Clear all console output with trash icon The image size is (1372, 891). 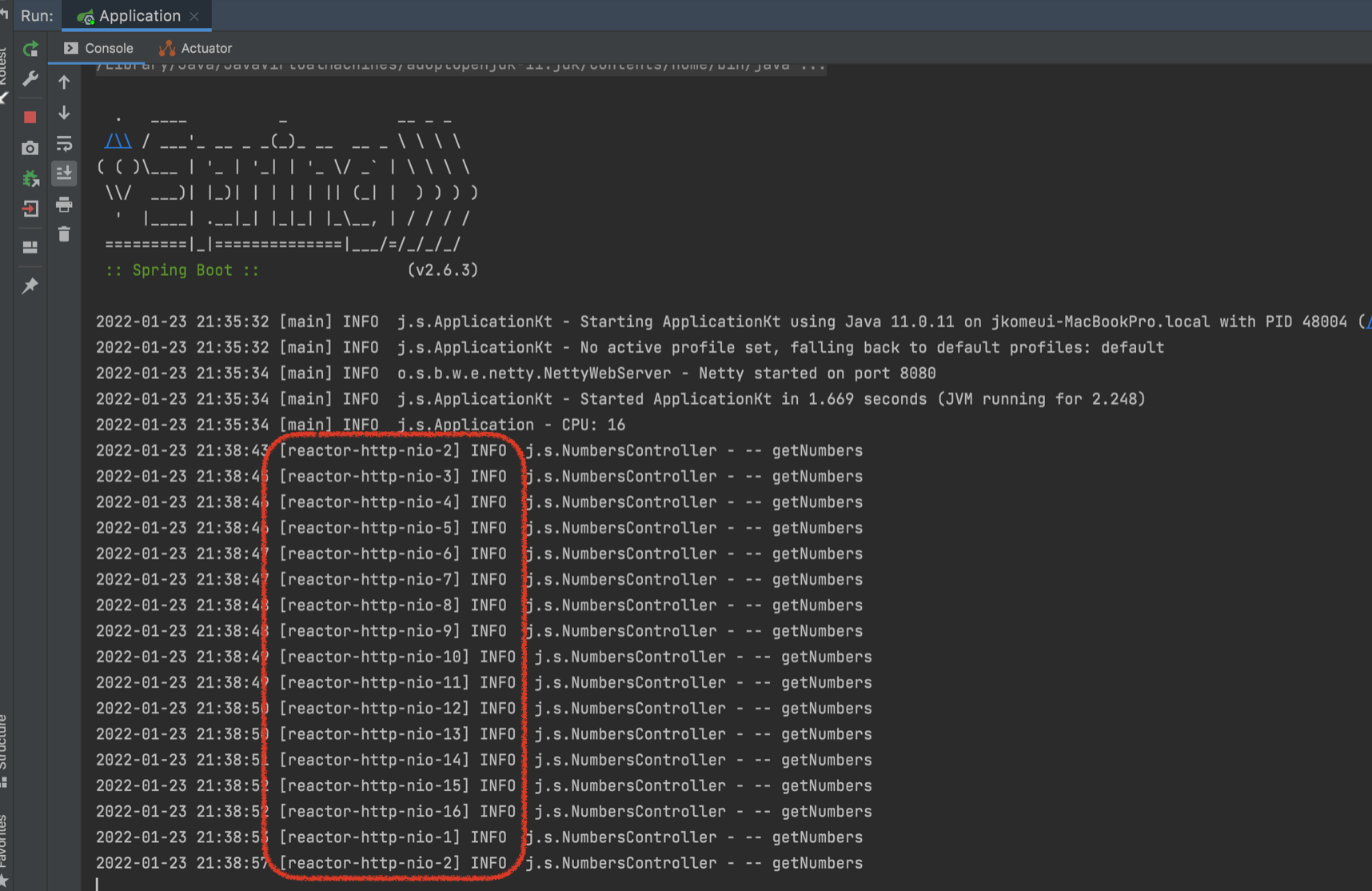click(x=64, y=234)
